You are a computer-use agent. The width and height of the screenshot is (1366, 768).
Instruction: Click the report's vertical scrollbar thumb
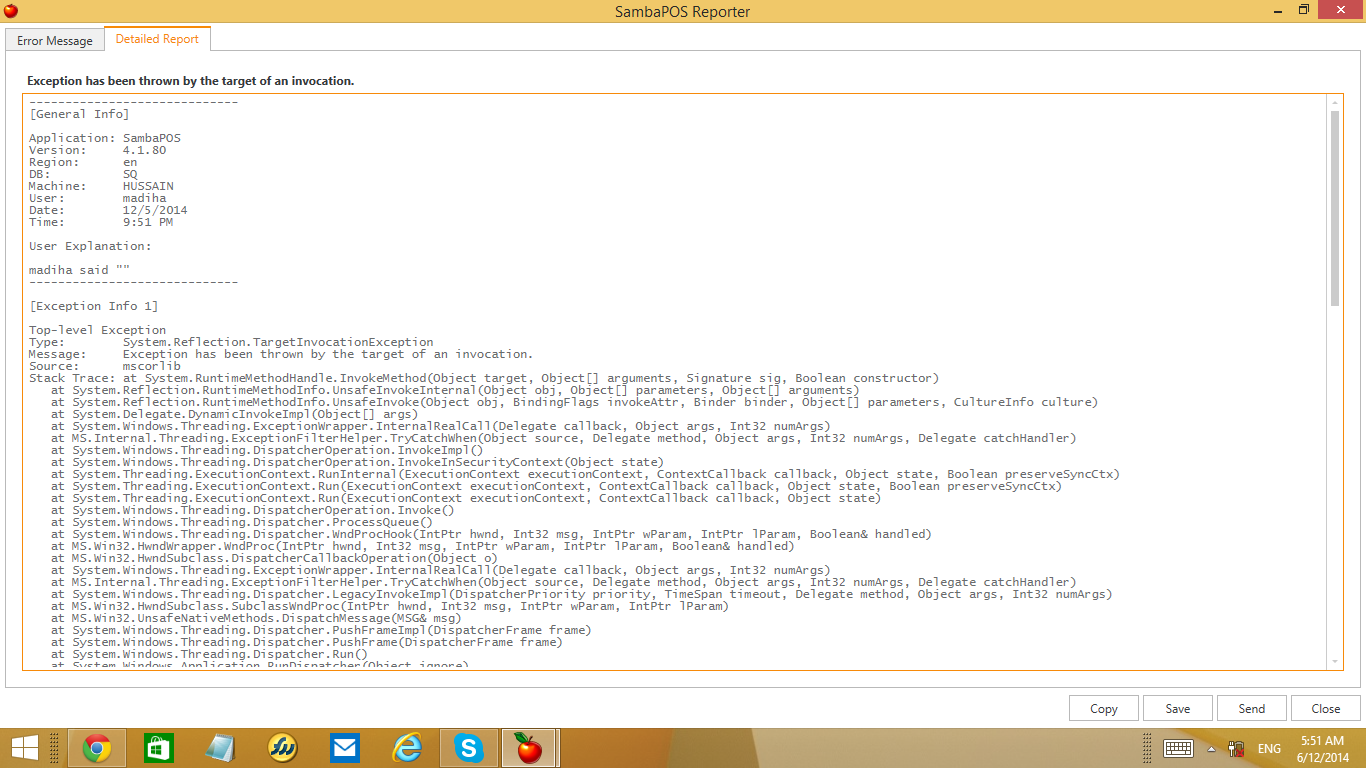point(1334,208)
